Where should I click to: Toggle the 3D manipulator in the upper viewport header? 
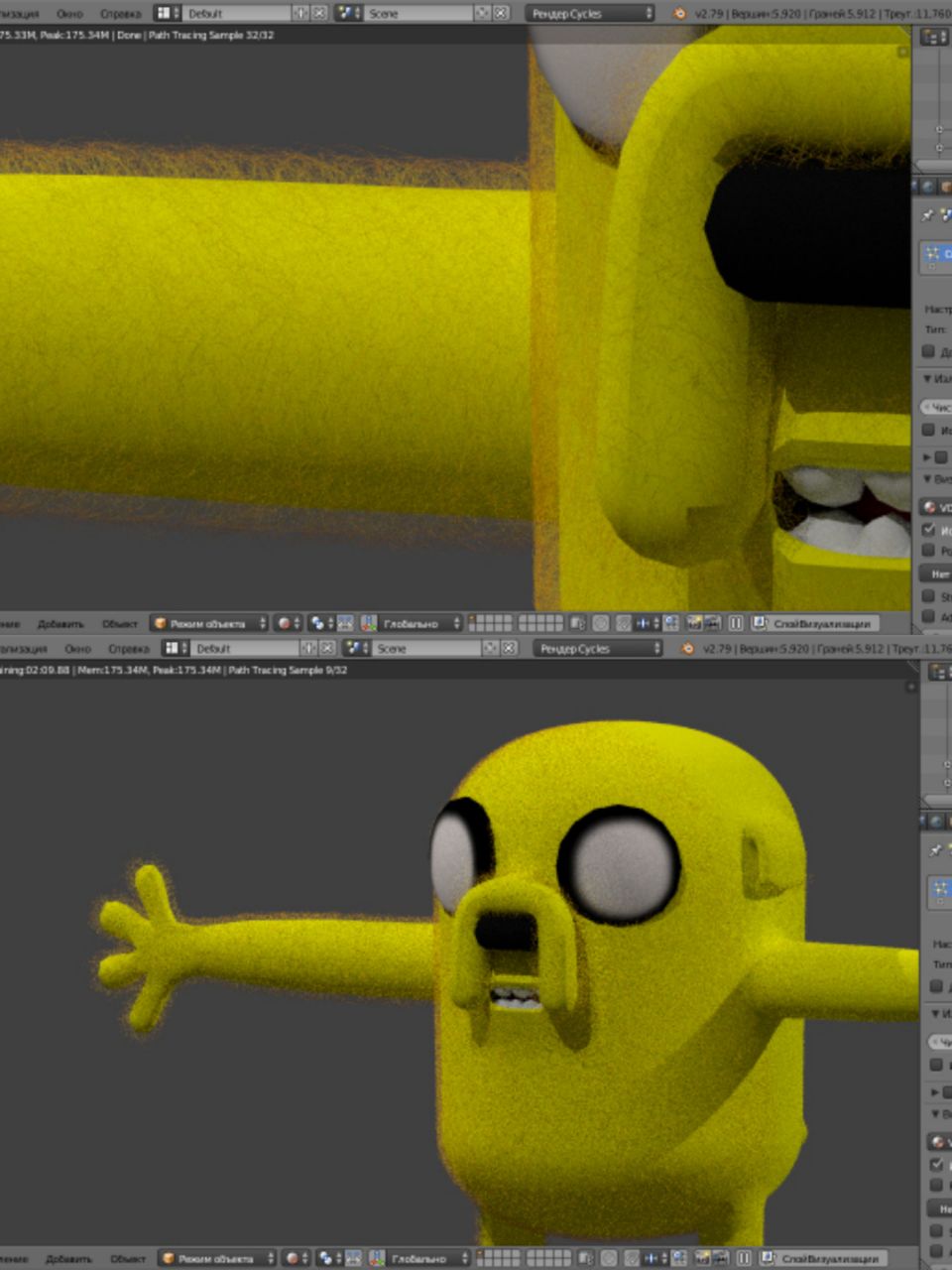345,623
